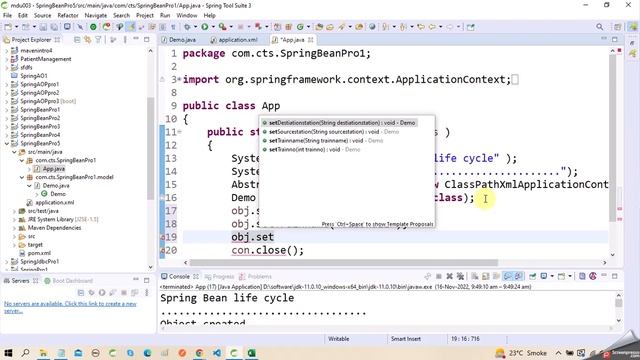Viewport: 640px width, 360px height.
Task: Click the Remove Launch X icon in Console
Action: click(x=449, y=276)
